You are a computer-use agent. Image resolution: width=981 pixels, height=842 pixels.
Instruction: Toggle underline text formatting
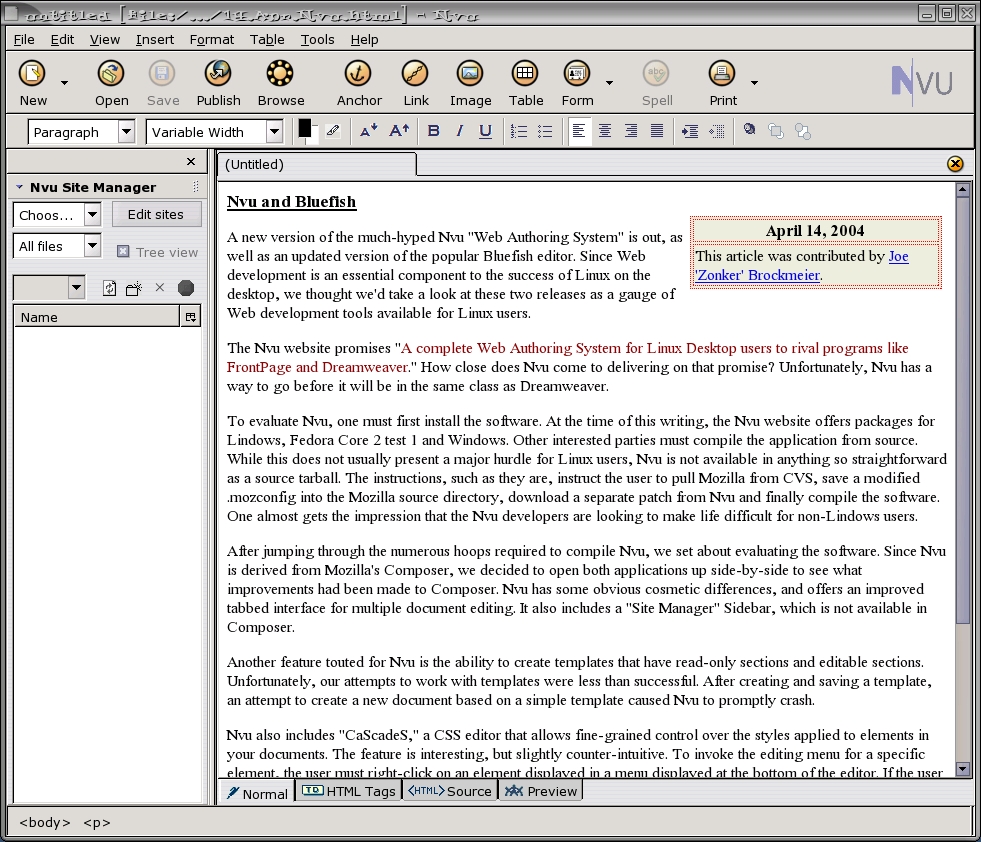485,131
